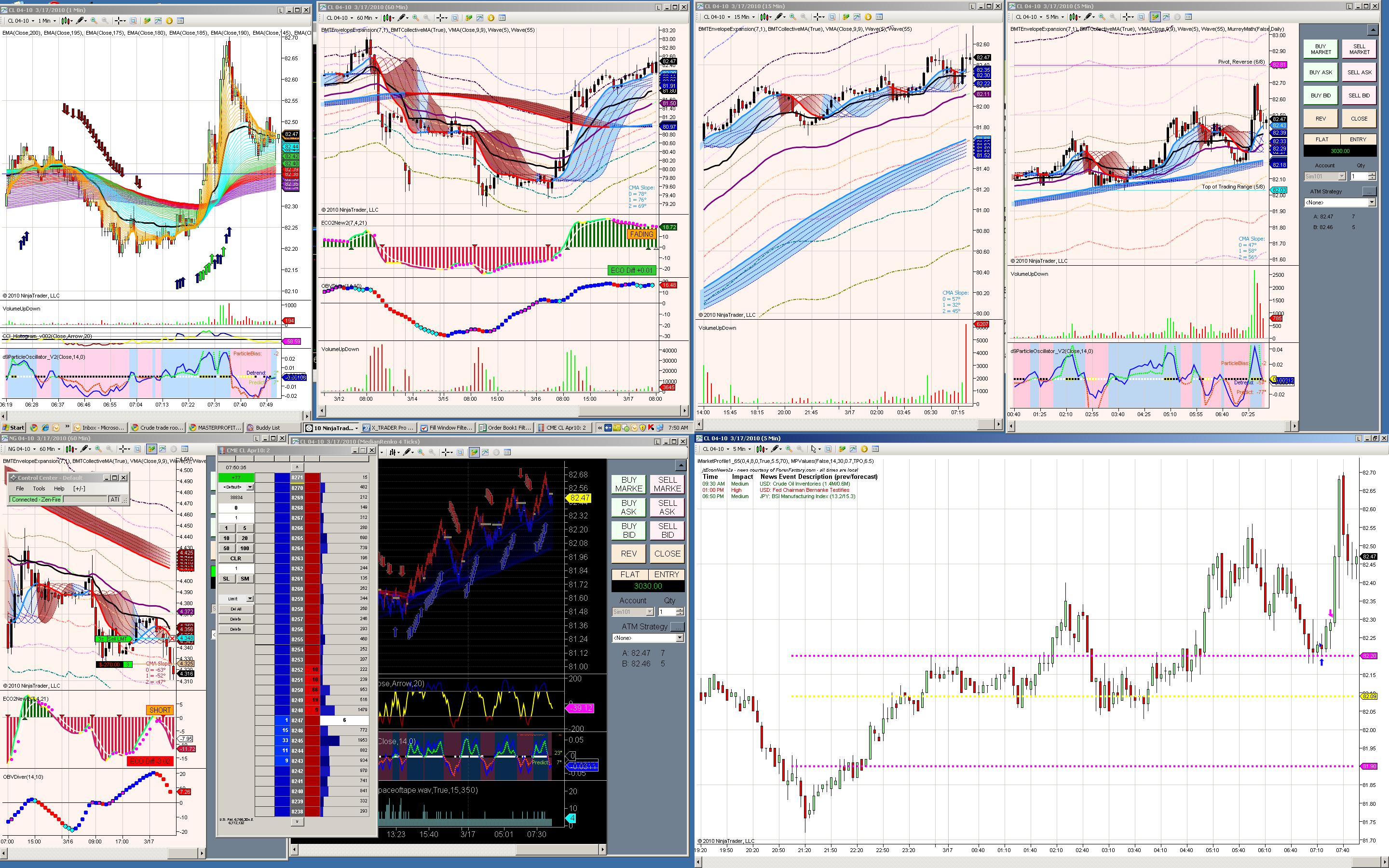The width and height of the screenshot is (1389, 868).
Task: Open data box icon in NG 60 Min chart
Action: point(184,449)
